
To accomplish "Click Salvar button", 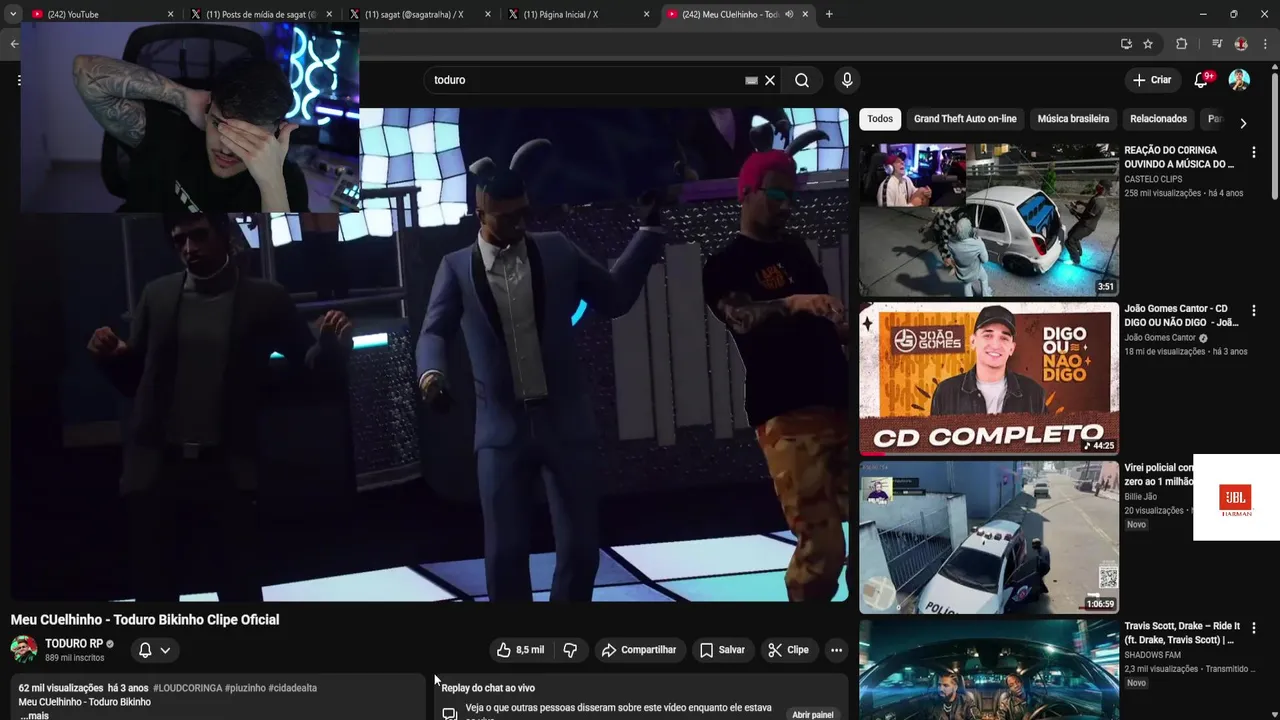I will click(x=722, y=650).
